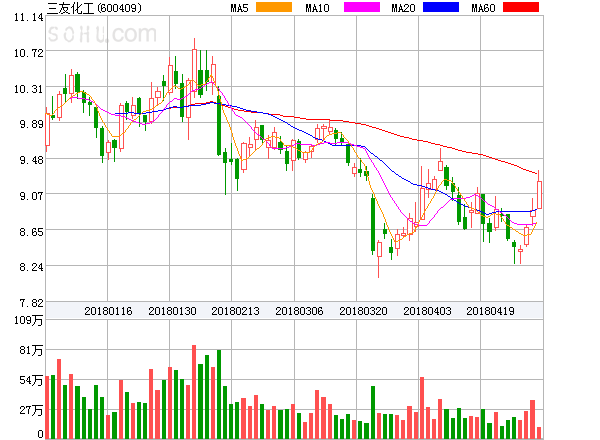Click the 20180213 date label

(x=235, y=311)
